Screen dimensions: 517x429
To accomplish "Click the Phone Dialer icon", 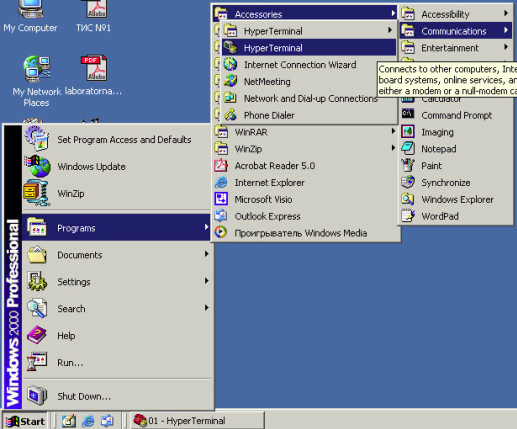I will click(x=230, y=115).
